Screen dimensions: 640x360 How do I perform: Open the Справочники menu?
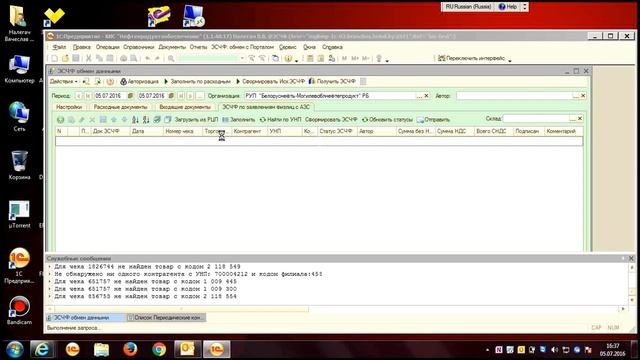click(139, 47)
